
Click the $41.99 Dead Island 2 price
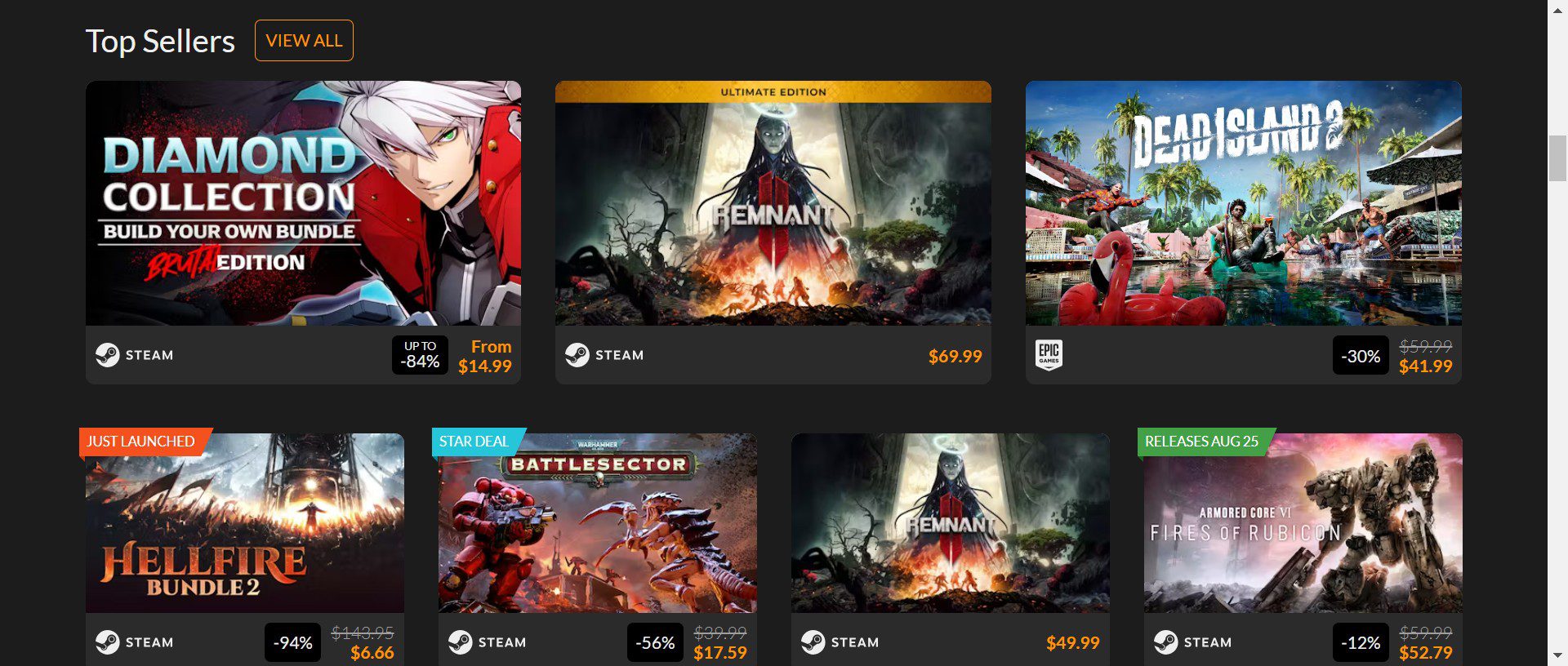coord(1426,366)
